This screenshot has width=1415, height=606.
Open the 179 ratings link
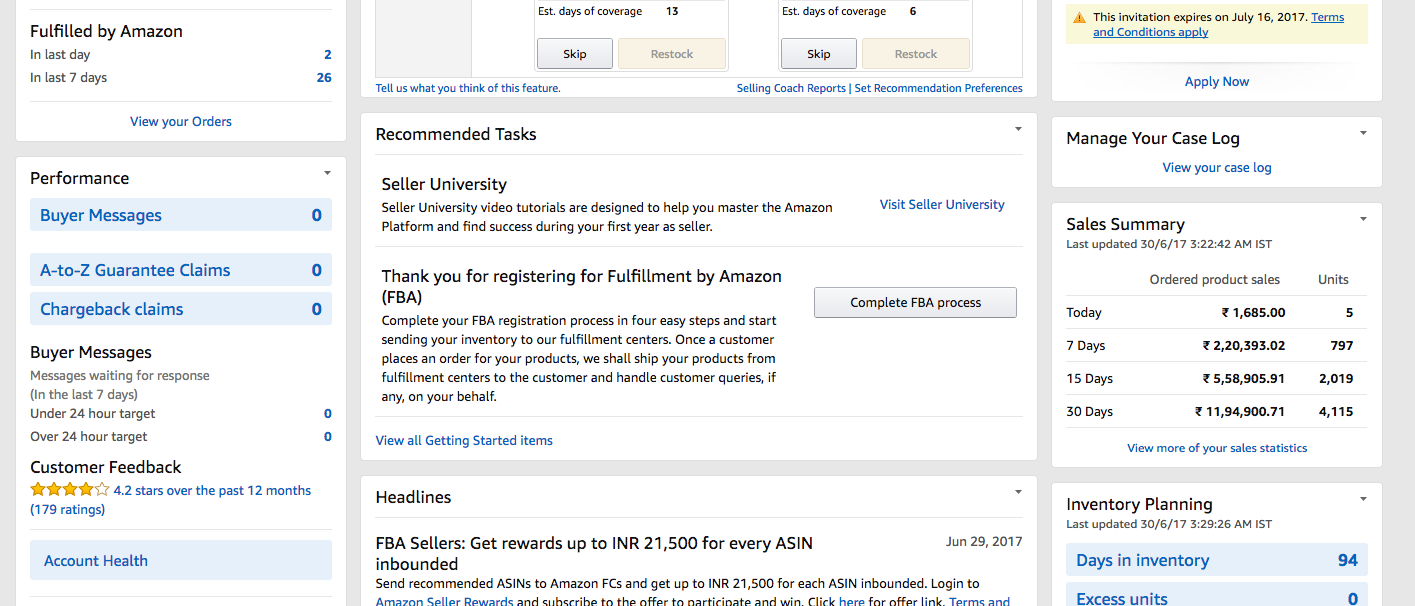[x=69, y=509]
